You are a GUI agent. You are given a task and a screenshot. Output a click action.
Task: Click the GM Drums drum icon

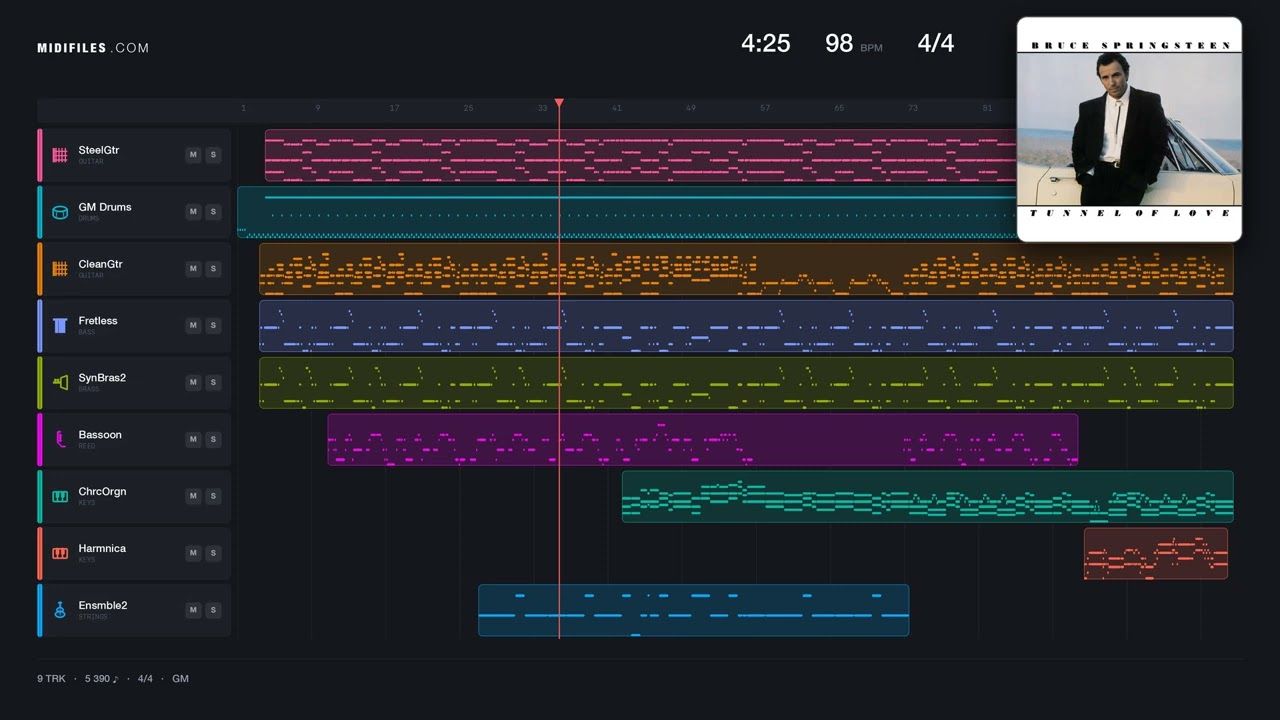click(x=60, y=212)
